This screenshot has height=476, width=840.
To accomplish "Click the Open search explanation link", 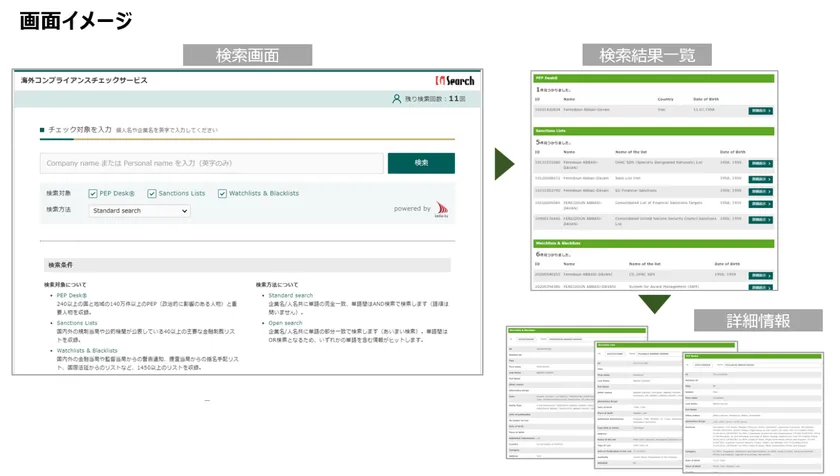I will (286, 324).
